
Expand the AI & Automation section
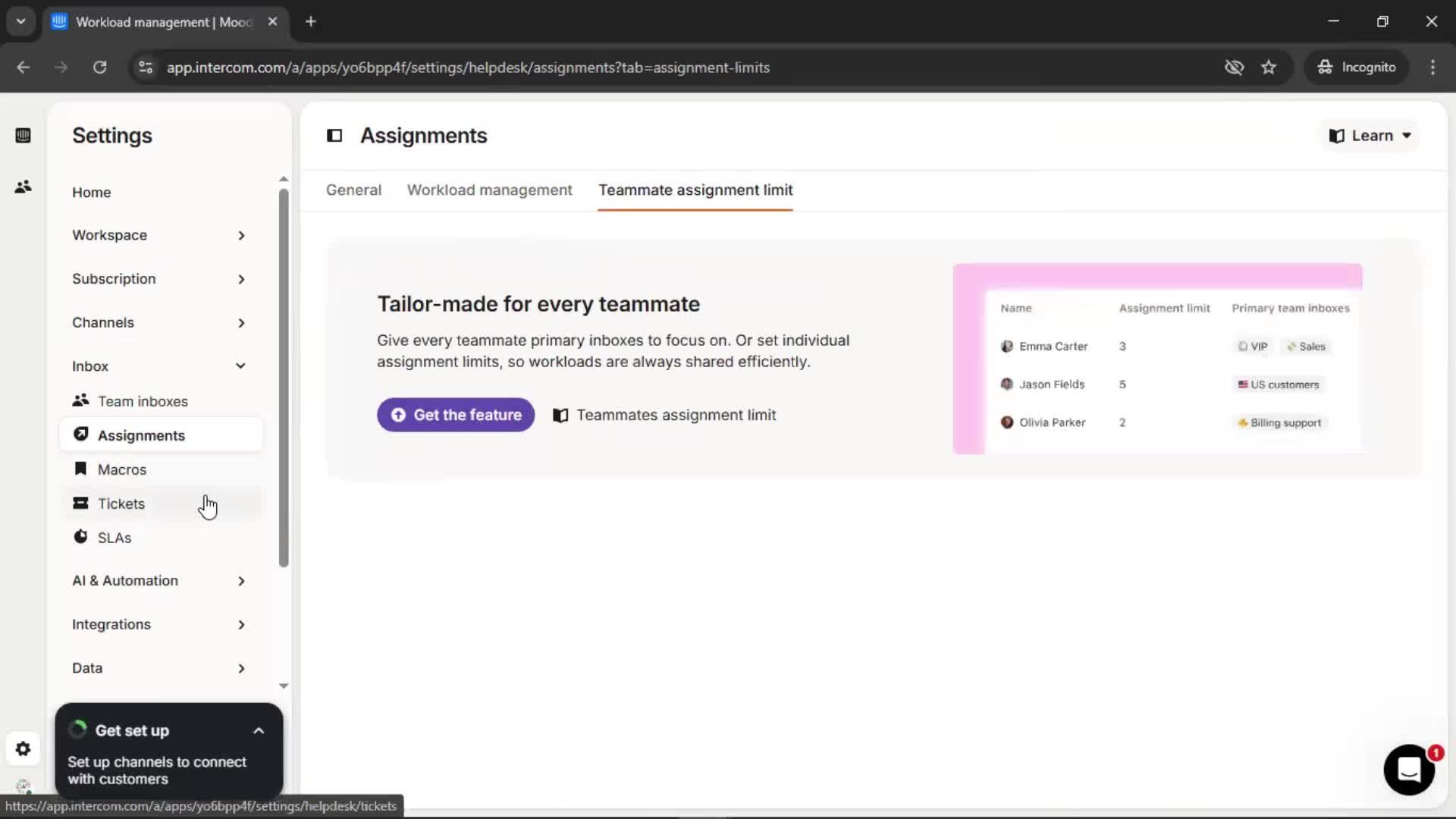159,581
